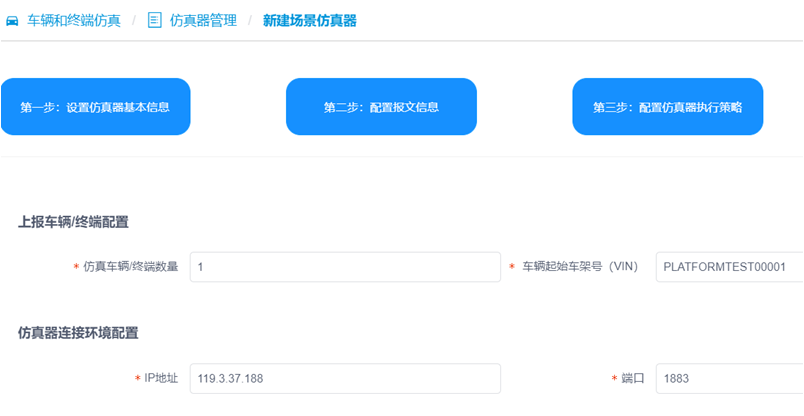The width and height of the screenshot is (804, 416).
Task: Focus the 仿真车辆/终端数量 input field
Action: point(344,267)
